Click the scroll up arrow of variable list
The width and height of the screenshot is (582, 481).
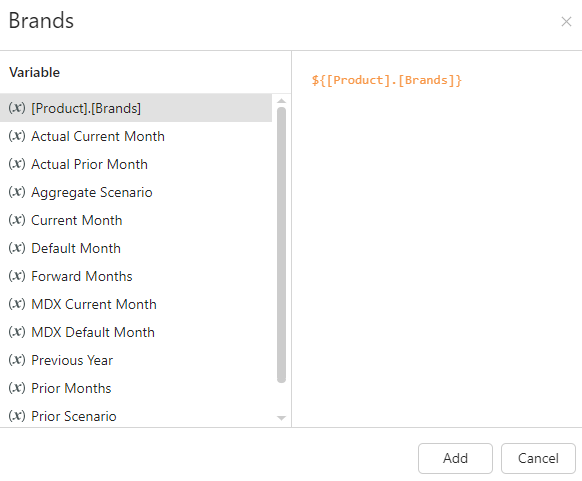281,101
